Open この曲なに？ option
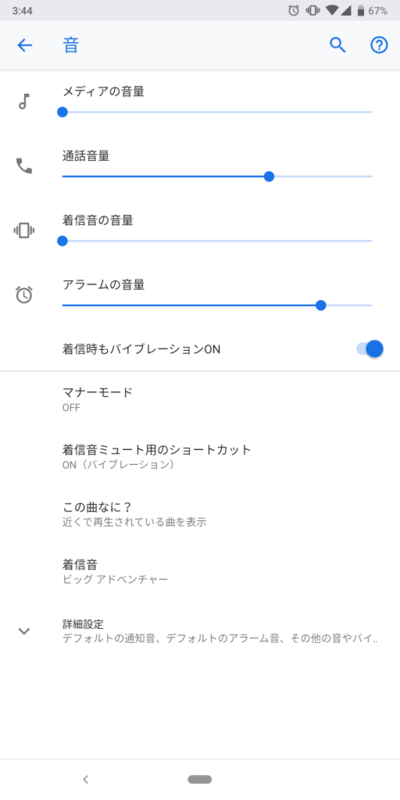The width and height of the screenshot is (400, 800). [x=200, y=514]
